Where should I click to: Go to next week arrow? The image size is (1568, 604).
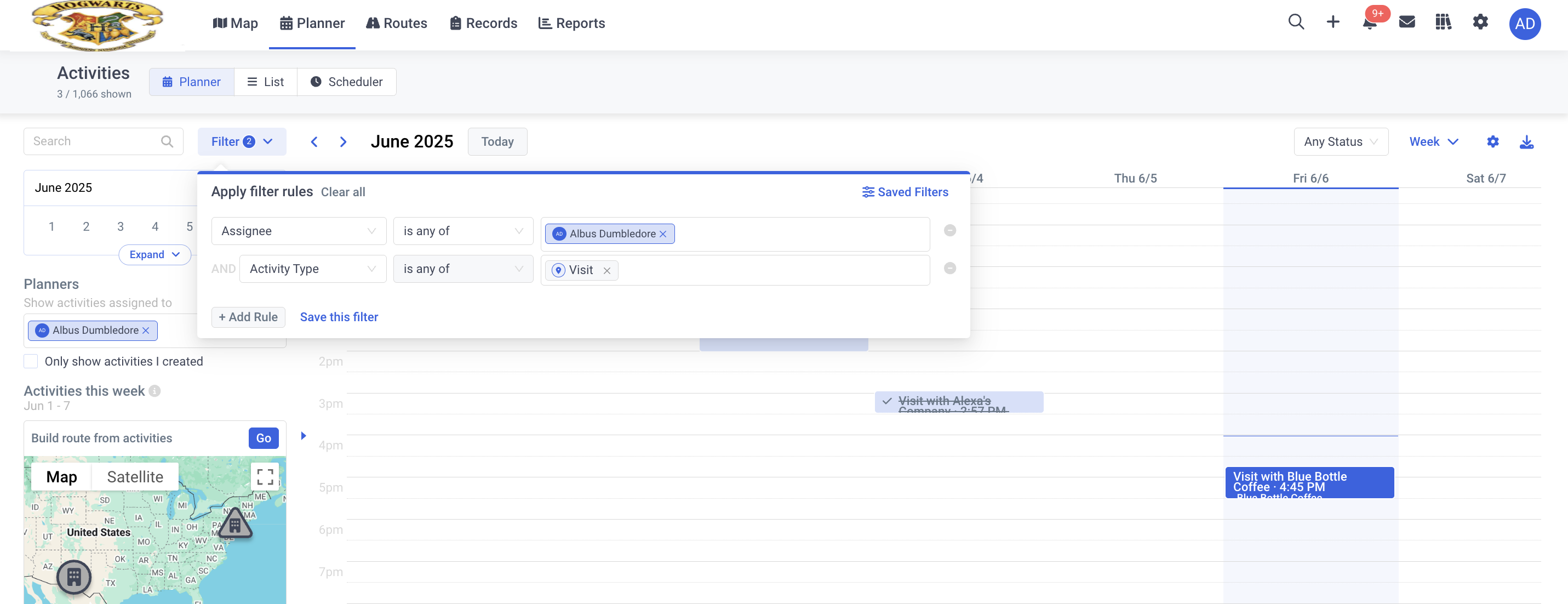coord(344,142)
